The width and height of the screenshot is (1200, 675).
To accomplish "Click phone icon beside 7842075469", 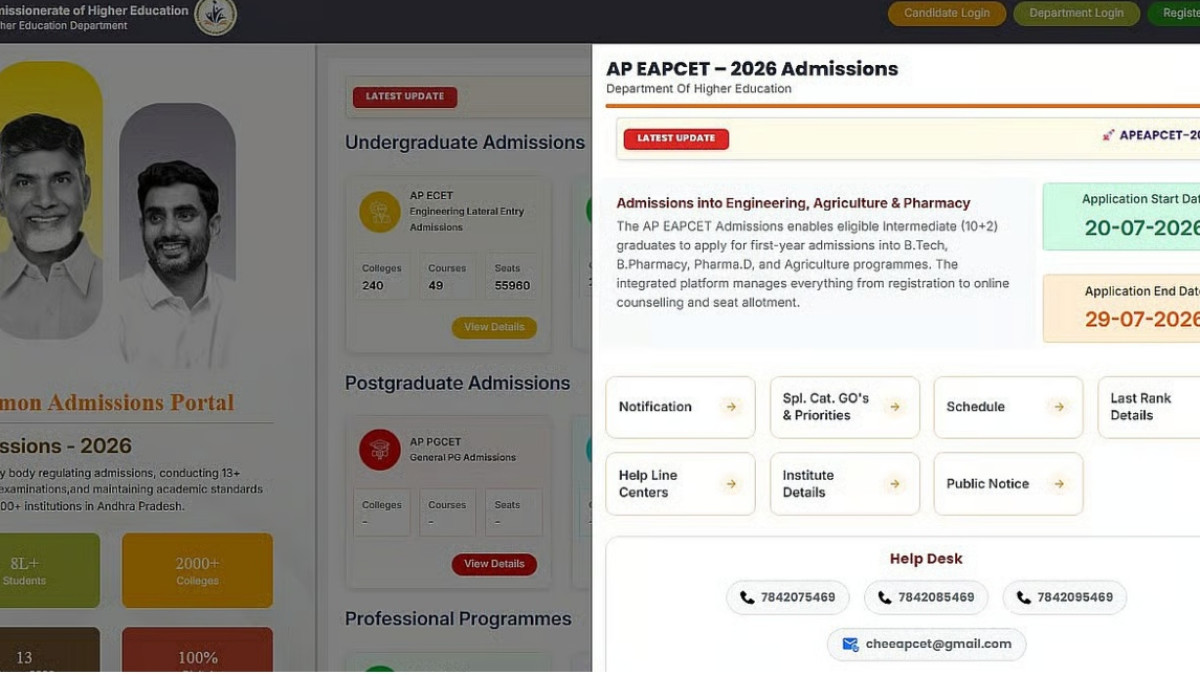I will pos(747,598).
